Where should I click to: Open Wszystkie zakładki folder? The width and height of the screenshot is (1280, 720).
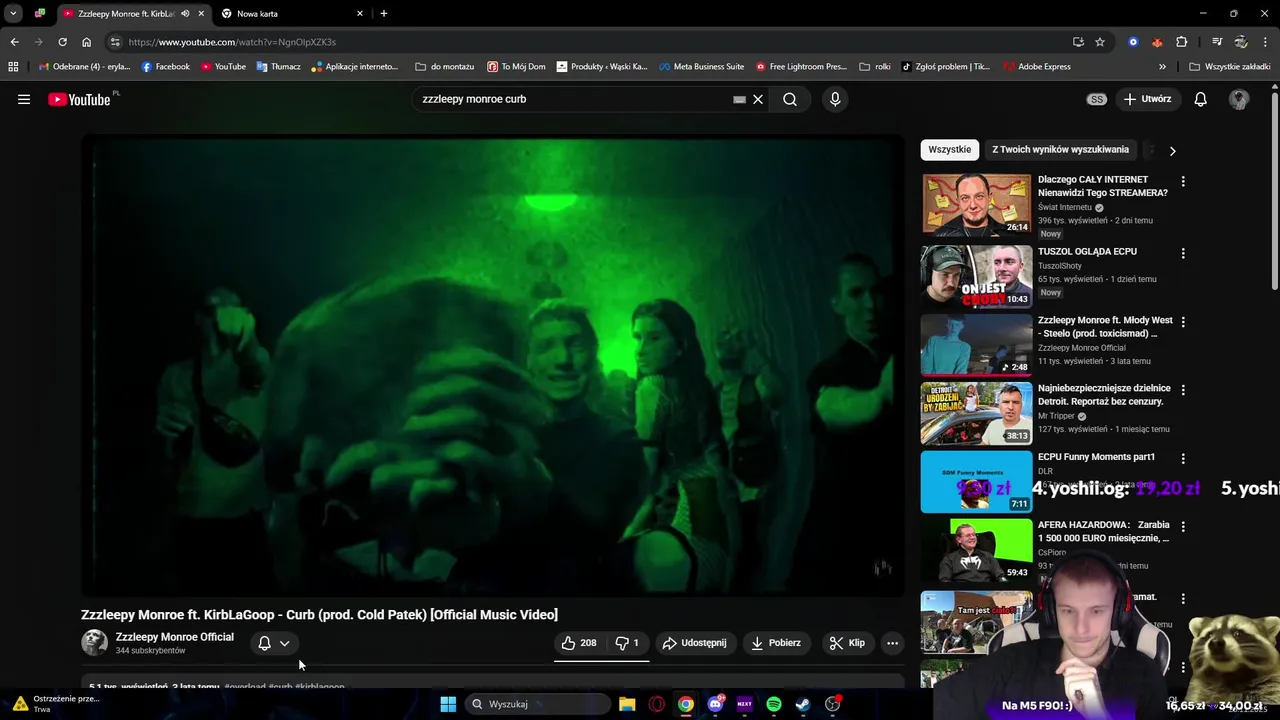(1230, 67)
